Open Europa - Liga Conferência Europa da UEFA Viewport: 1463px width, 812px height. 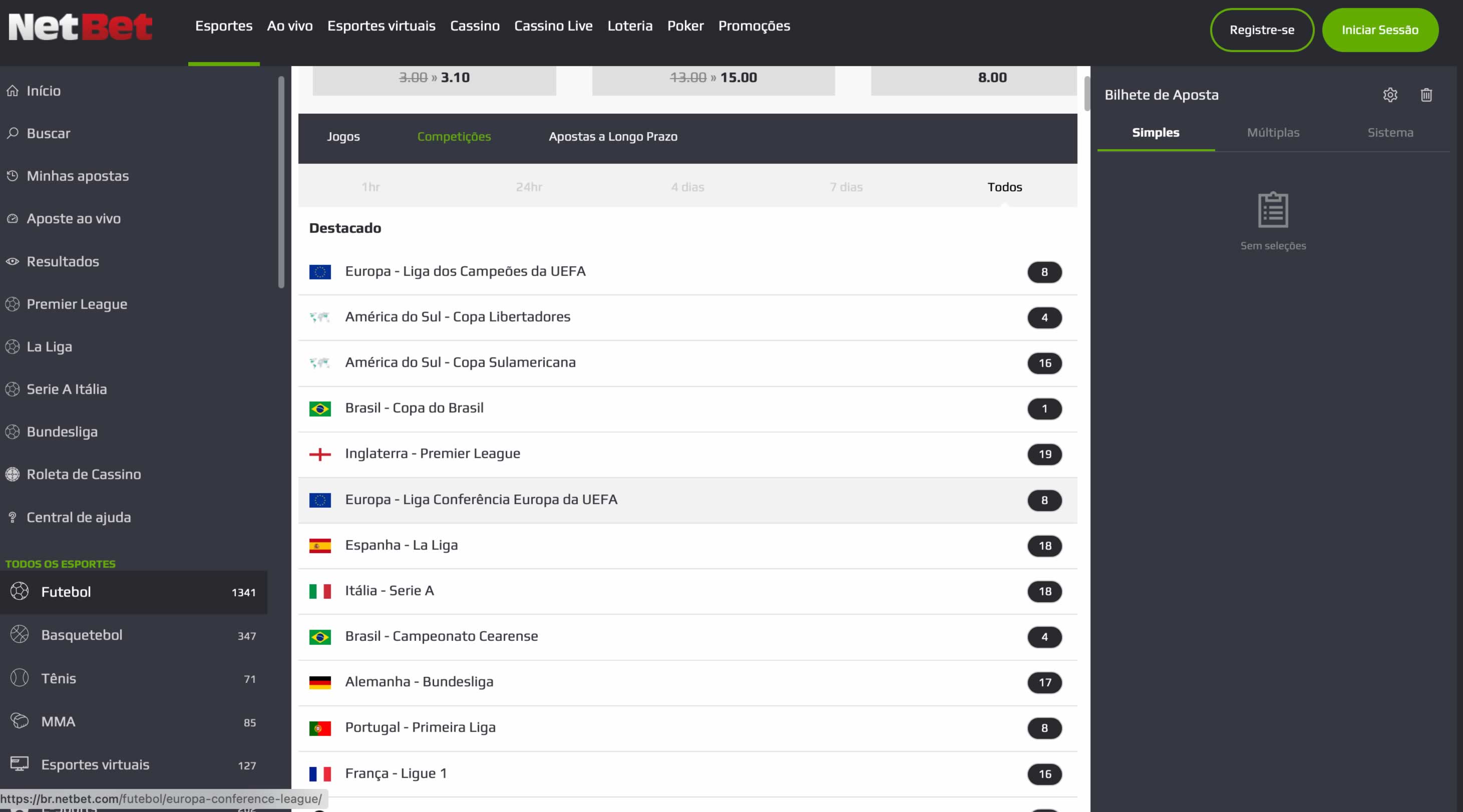687,500
